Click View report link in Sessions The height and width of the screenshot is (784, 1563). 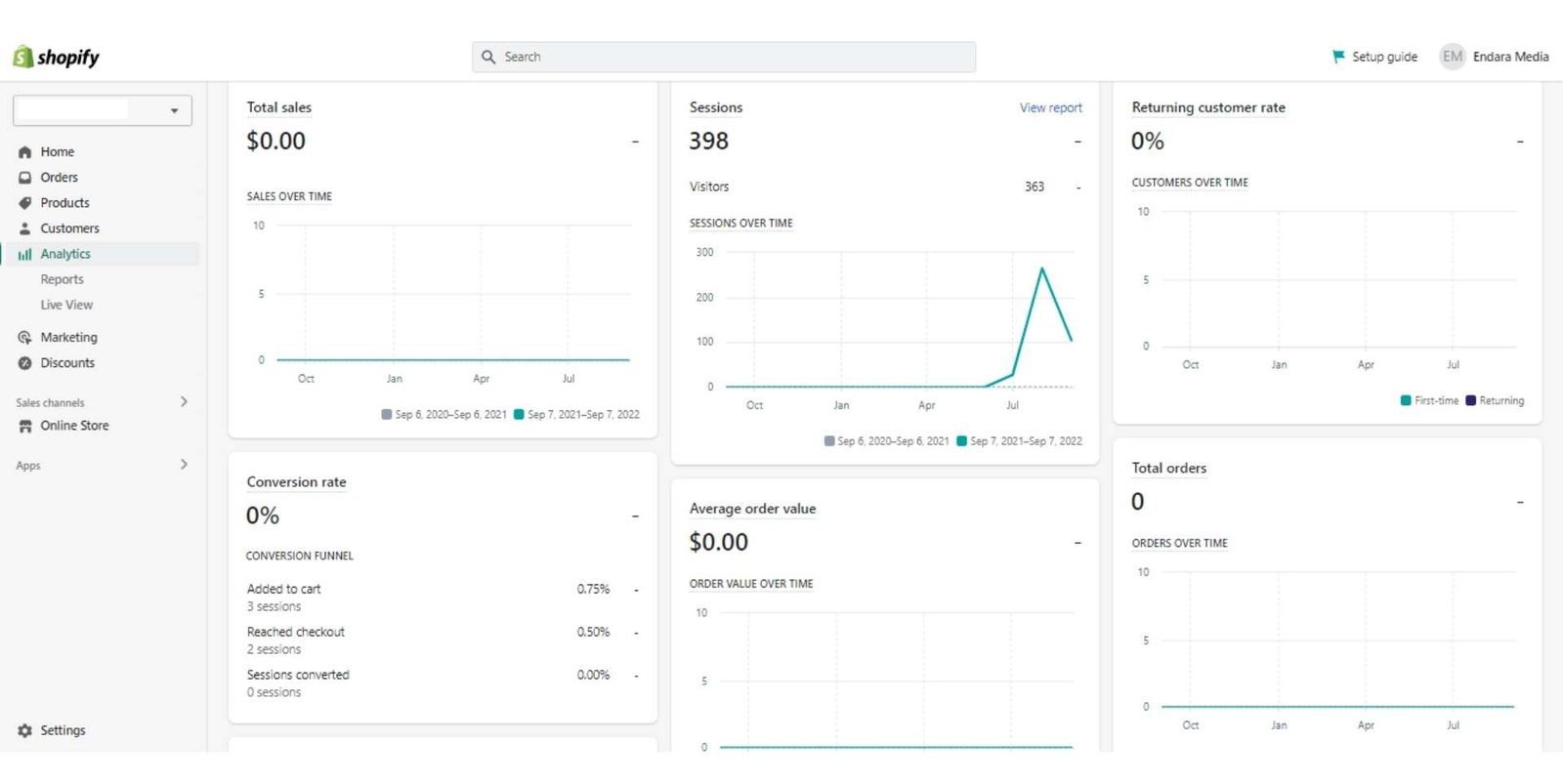point(1050,107)
